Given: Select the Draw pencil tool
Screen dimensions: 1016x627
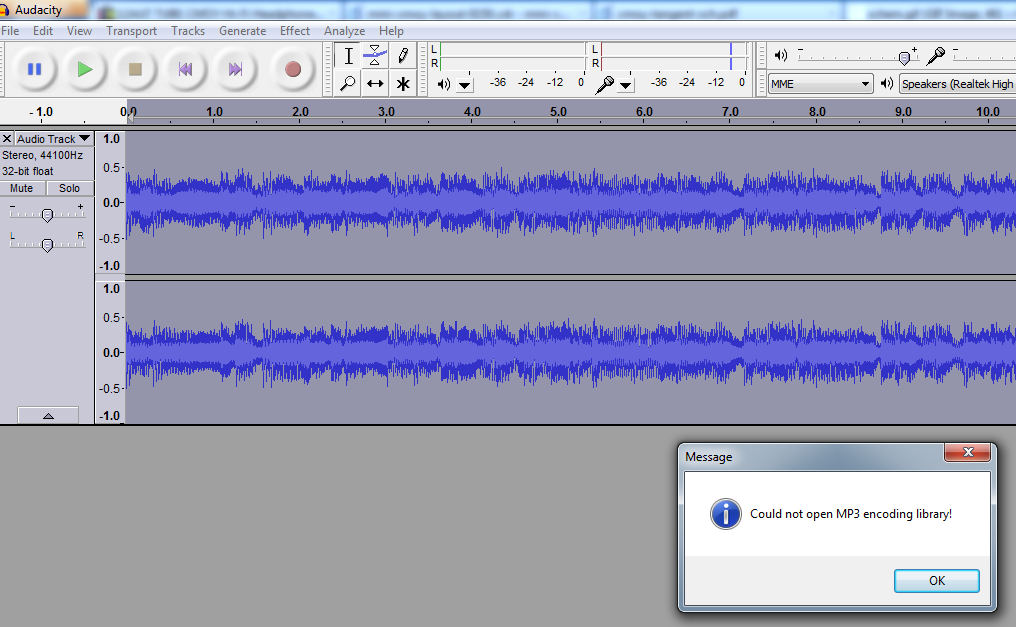Looking at the screenshot, I should 403,56.
